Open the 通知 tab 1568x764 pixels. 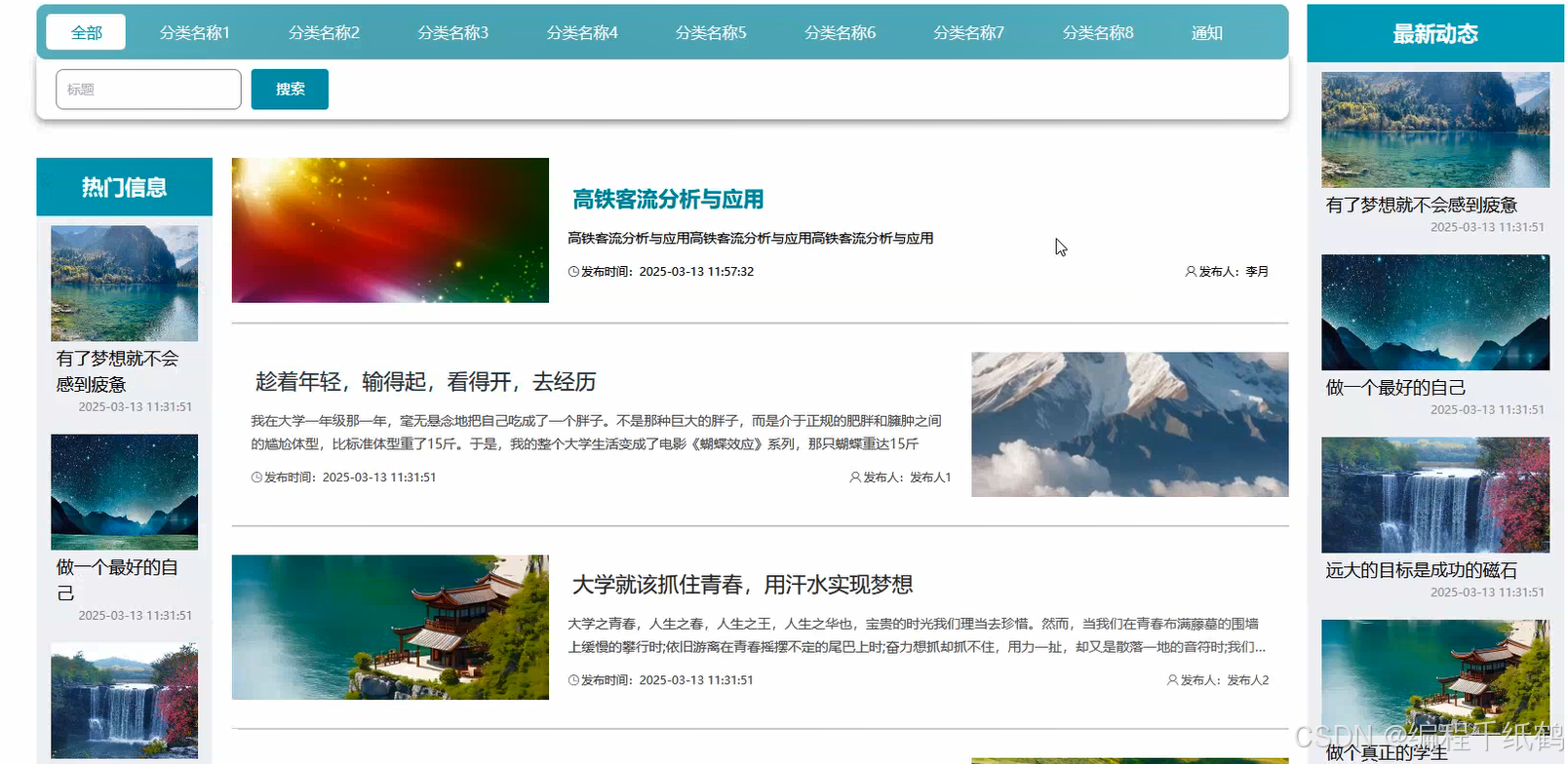tap(1206, 32)
